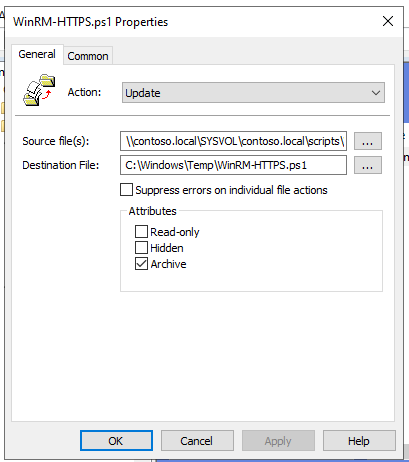Check the Hidden attribute
Viewport: 409px width, 462px height.
pos(141,248)
